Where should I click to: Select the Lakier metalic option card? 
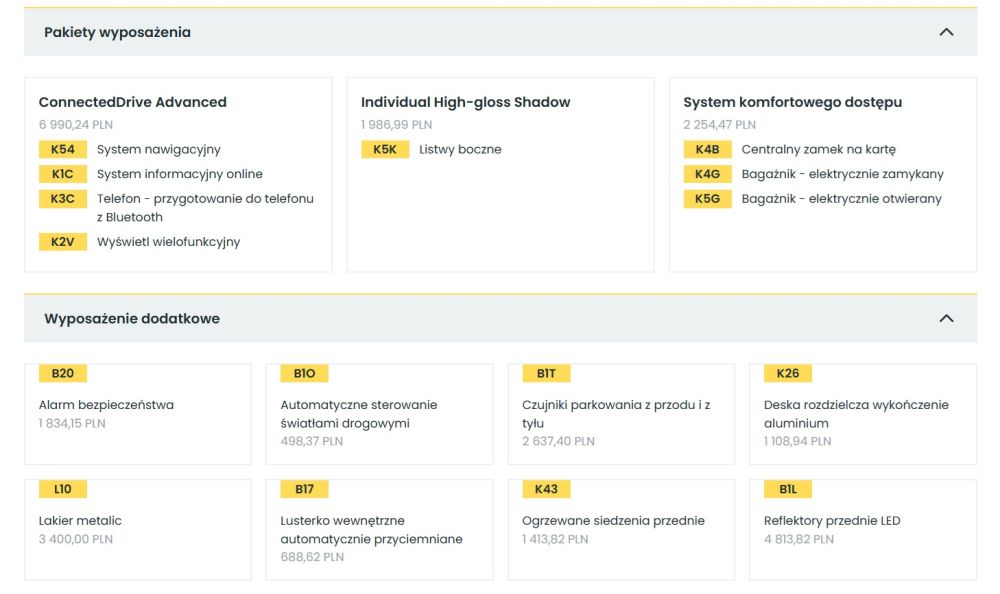click(138, 530)
